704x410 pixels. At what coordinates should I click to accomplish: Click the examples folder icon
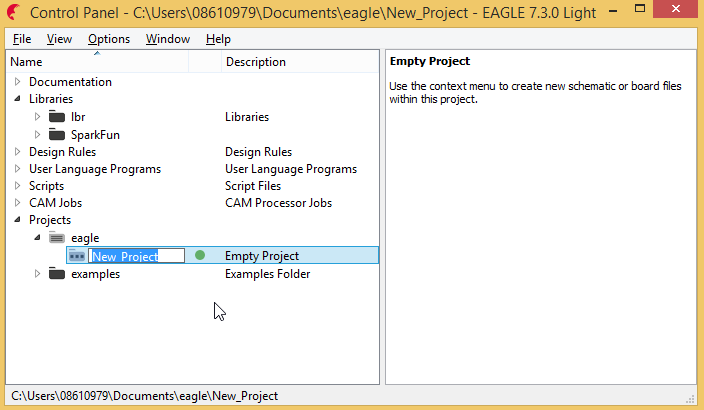click(56, 274)
